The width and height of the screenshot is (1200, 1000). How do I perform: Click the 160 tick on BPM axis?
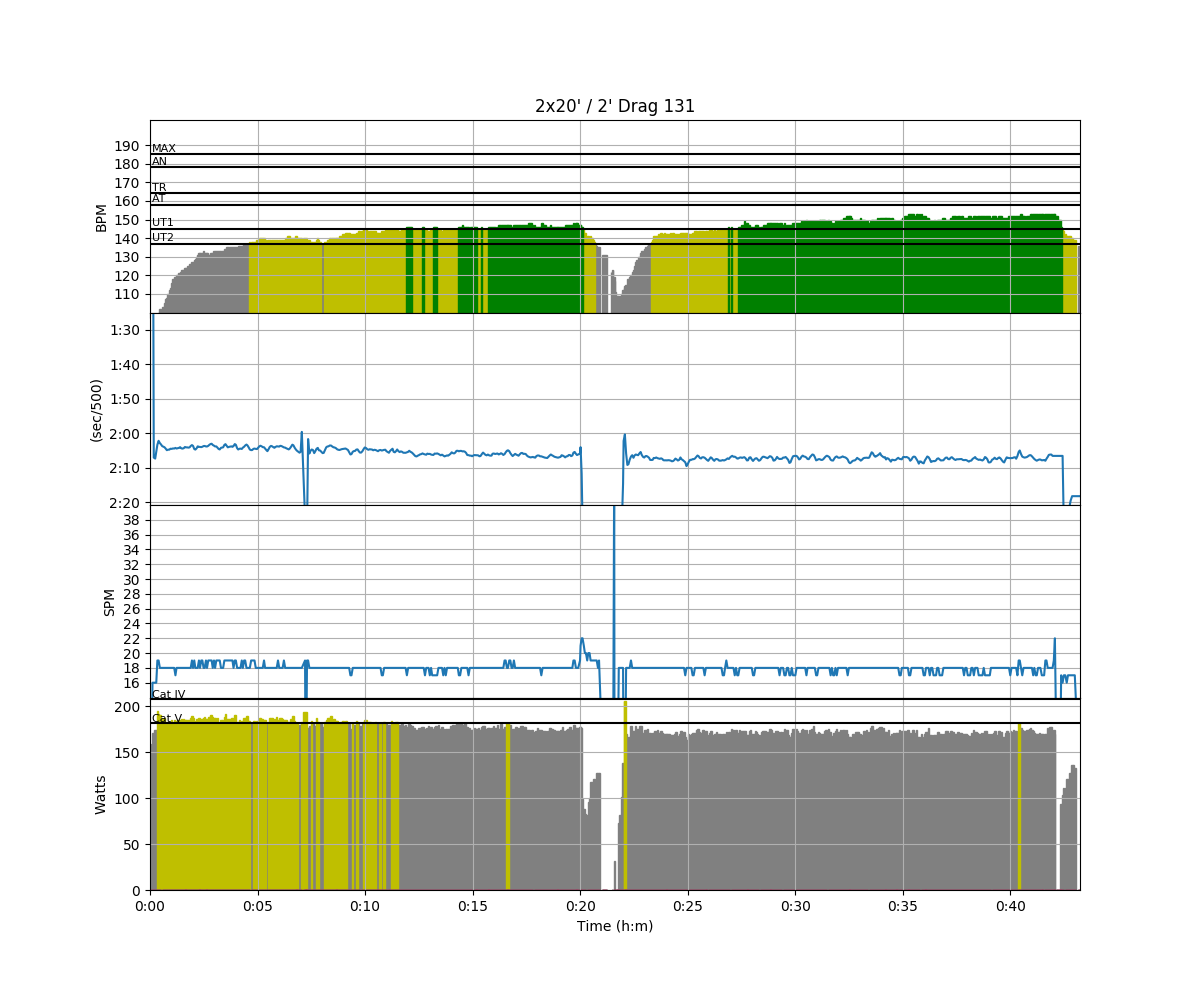127,202
